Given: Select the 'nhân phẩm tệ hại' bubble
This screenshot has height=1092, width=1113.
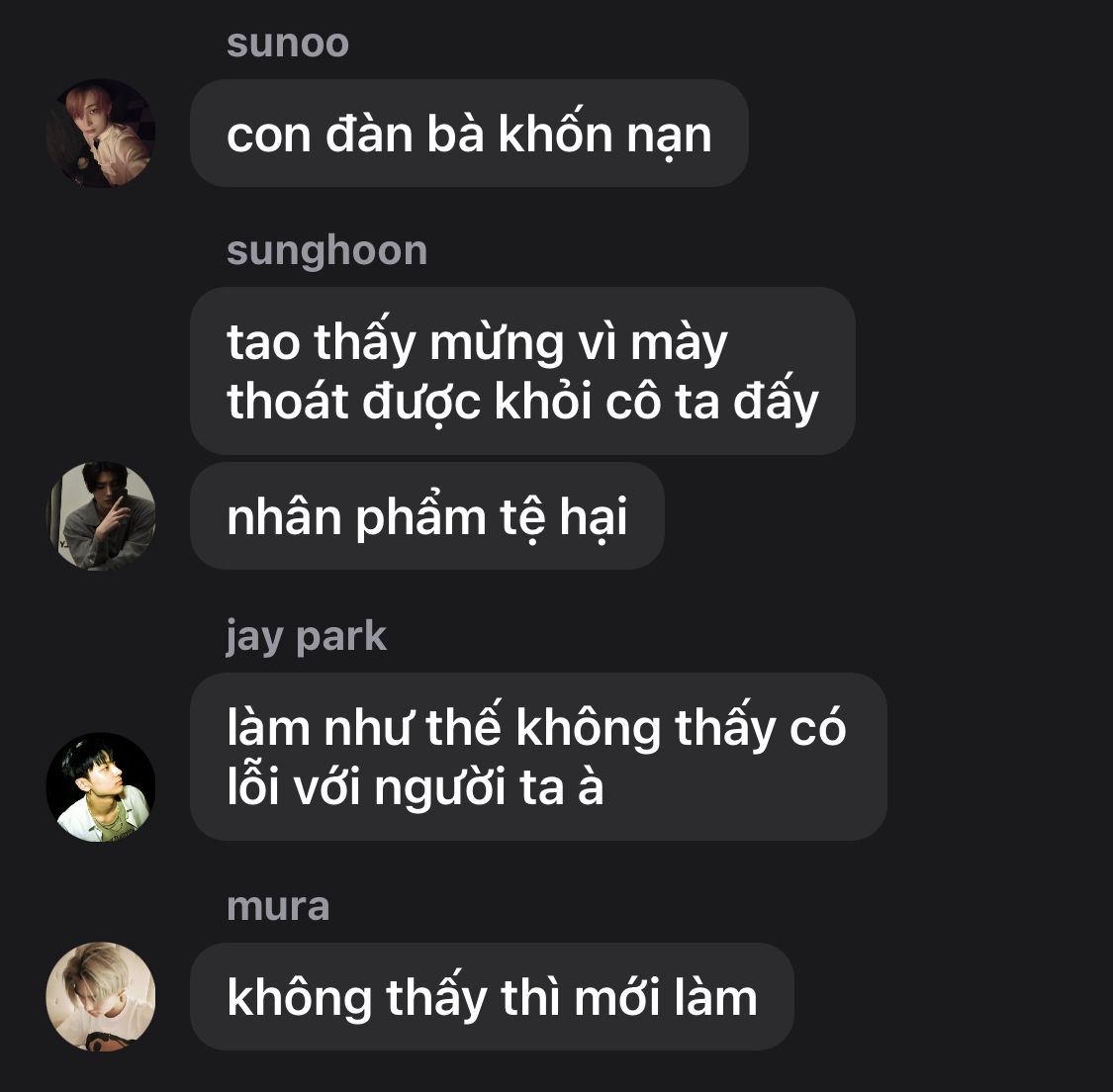Looking at the screenshot, I should tap(427, 516).
